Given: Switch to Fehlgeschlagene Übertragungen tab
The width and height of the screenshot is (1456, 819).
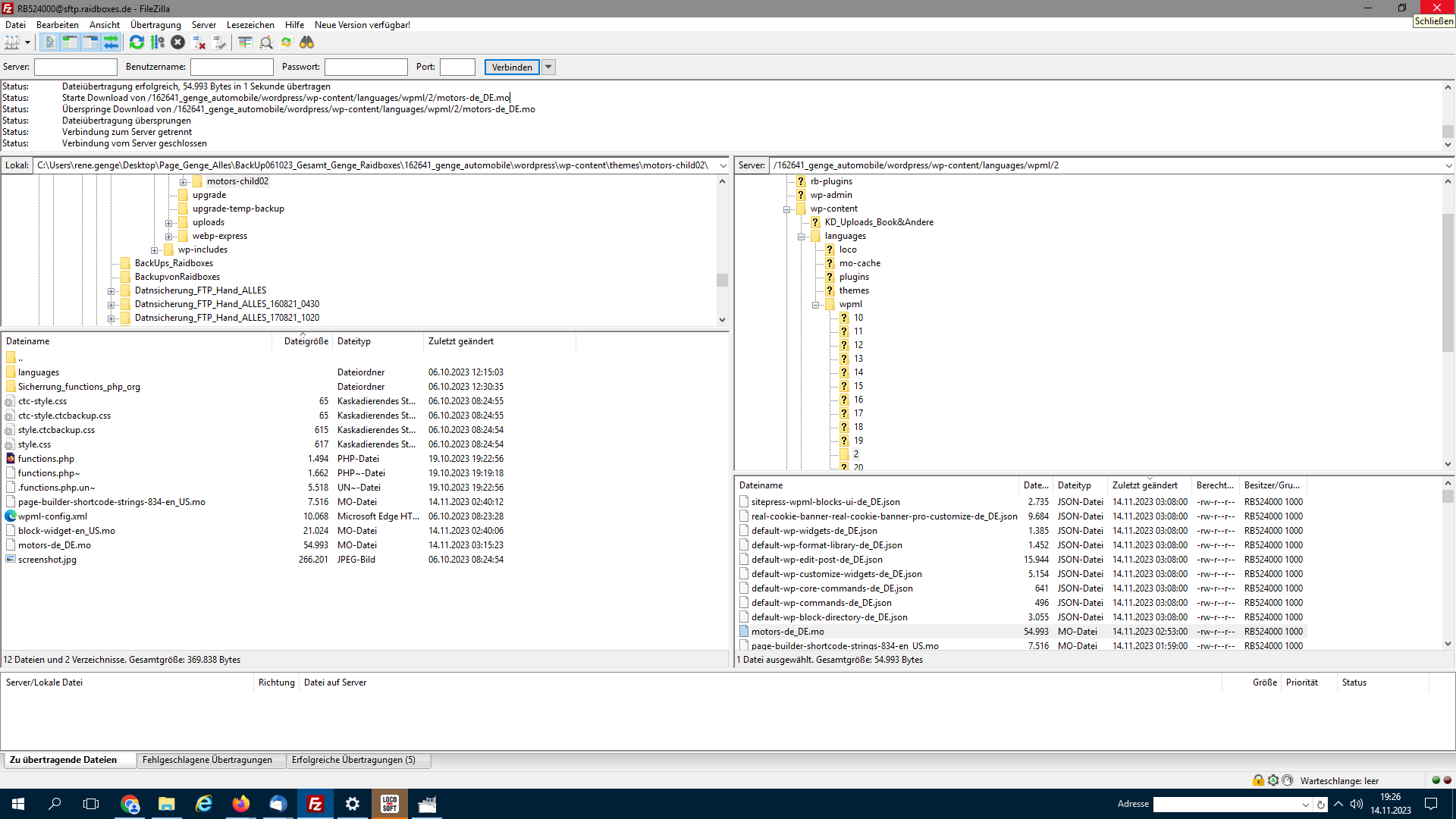Looking at the screenshot, I should (x=207, y=760).
